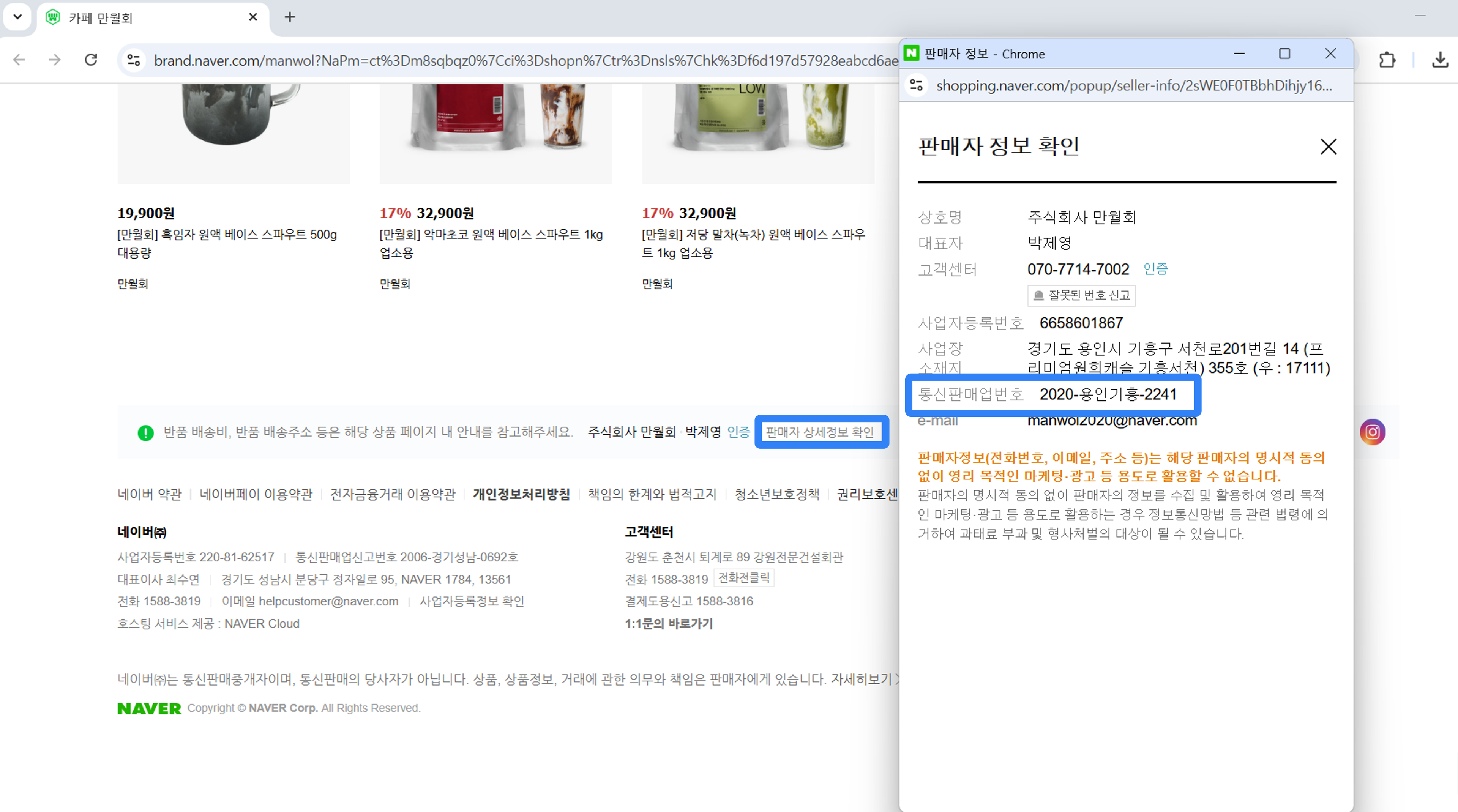Expand the tab search dropdown chevron
1458x812 pixels.
coord(17,17)
